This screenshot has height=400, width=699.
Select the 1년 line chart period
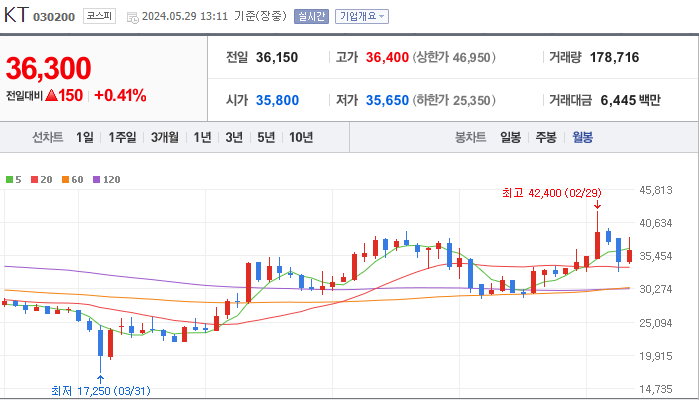click(202, 137)
